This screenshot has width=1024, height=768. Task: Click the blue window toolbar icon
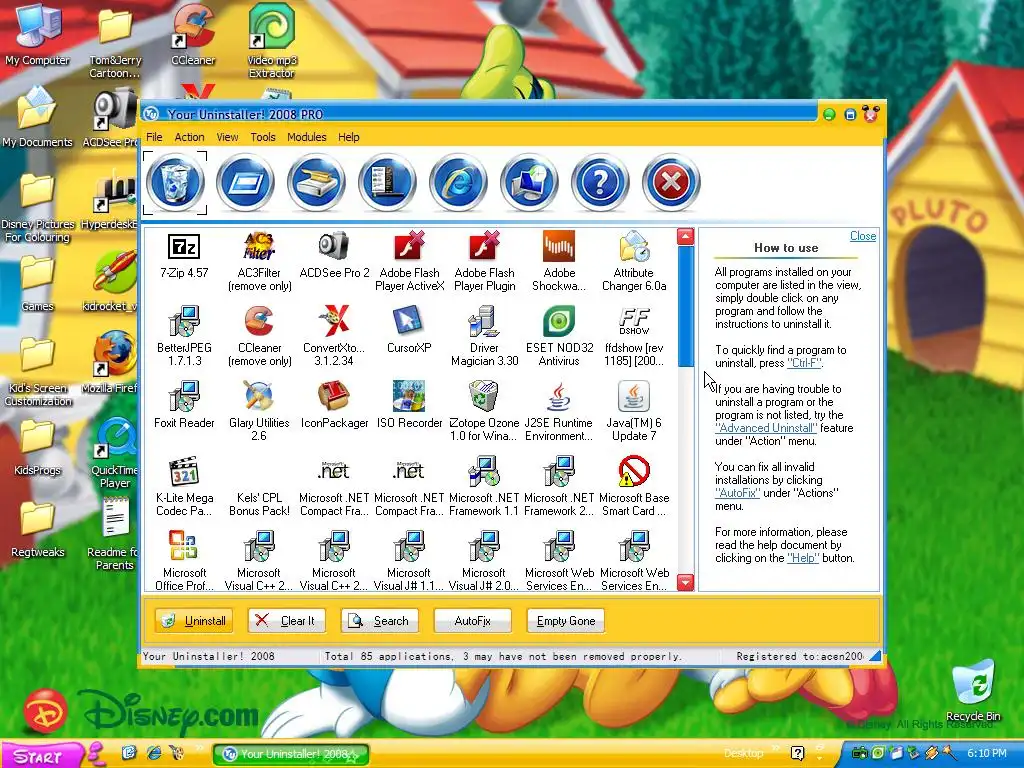pyautogui.click(x=246, y=182)
